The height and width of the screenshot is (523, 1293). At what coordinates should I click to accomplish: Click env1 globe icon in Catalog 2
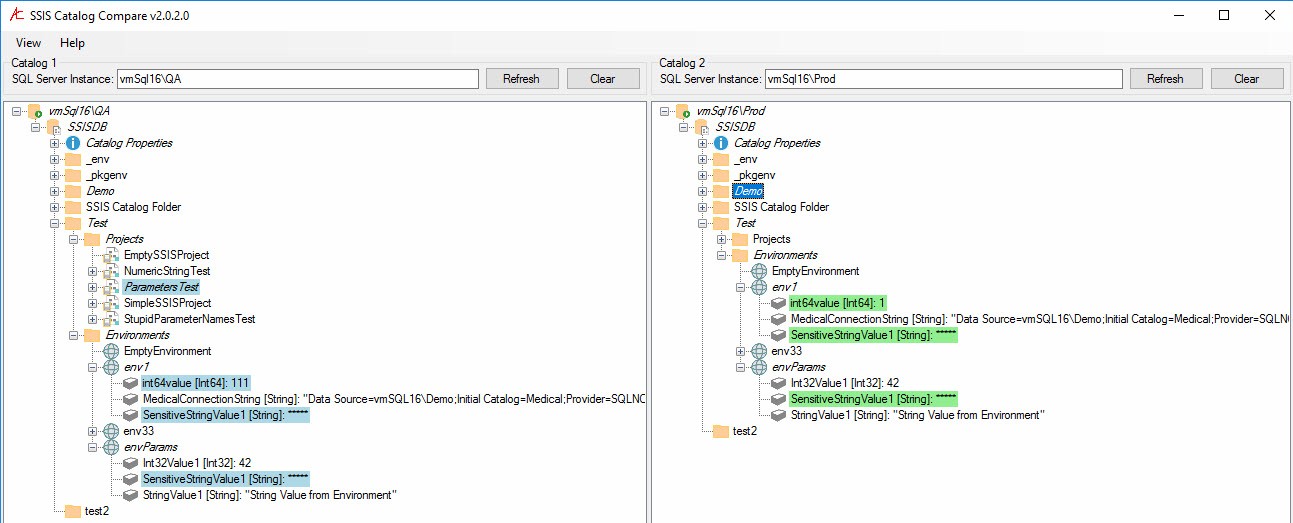tap(759, 287)
